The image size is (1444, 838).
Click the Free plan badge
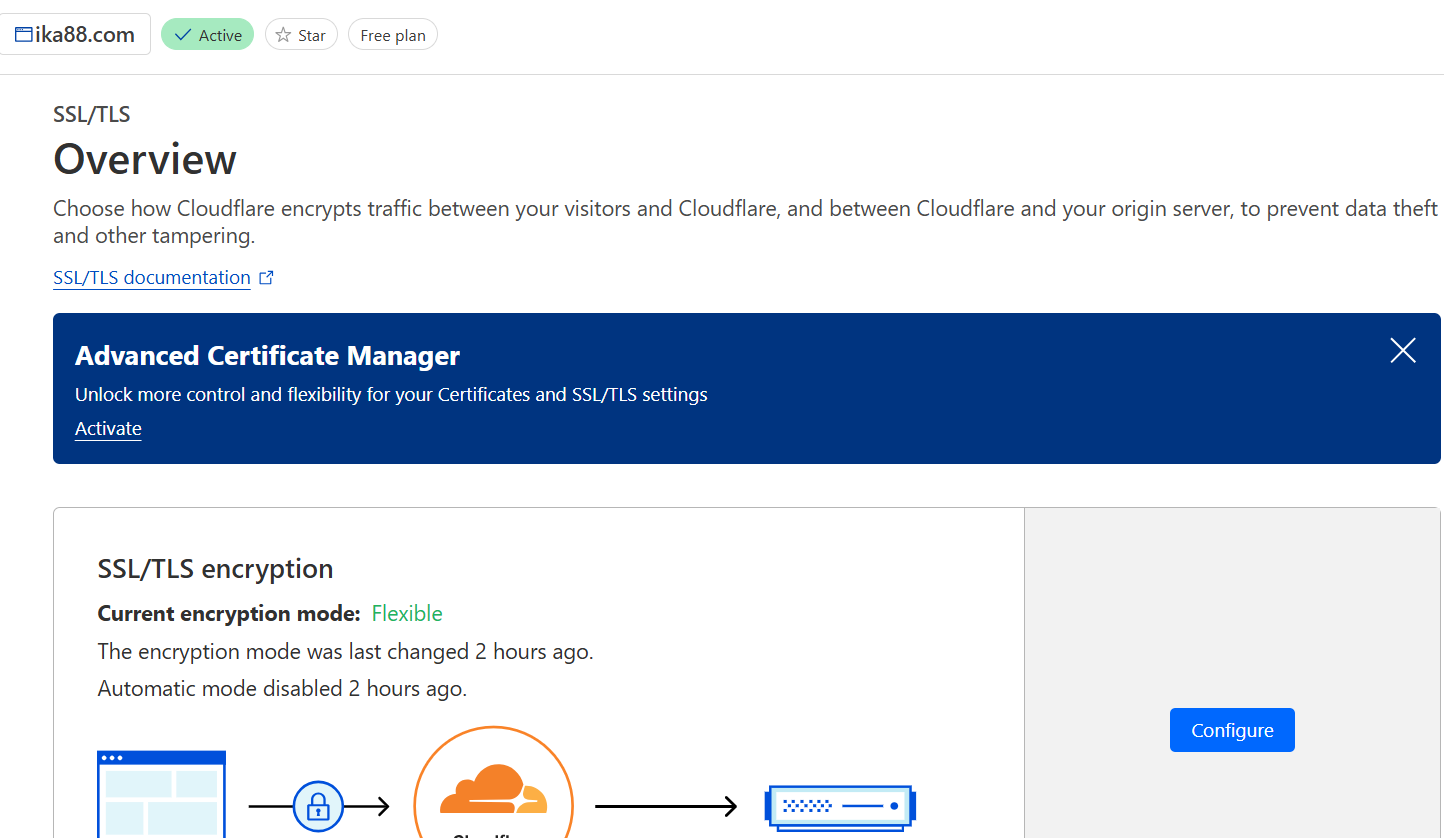point(393,35)
